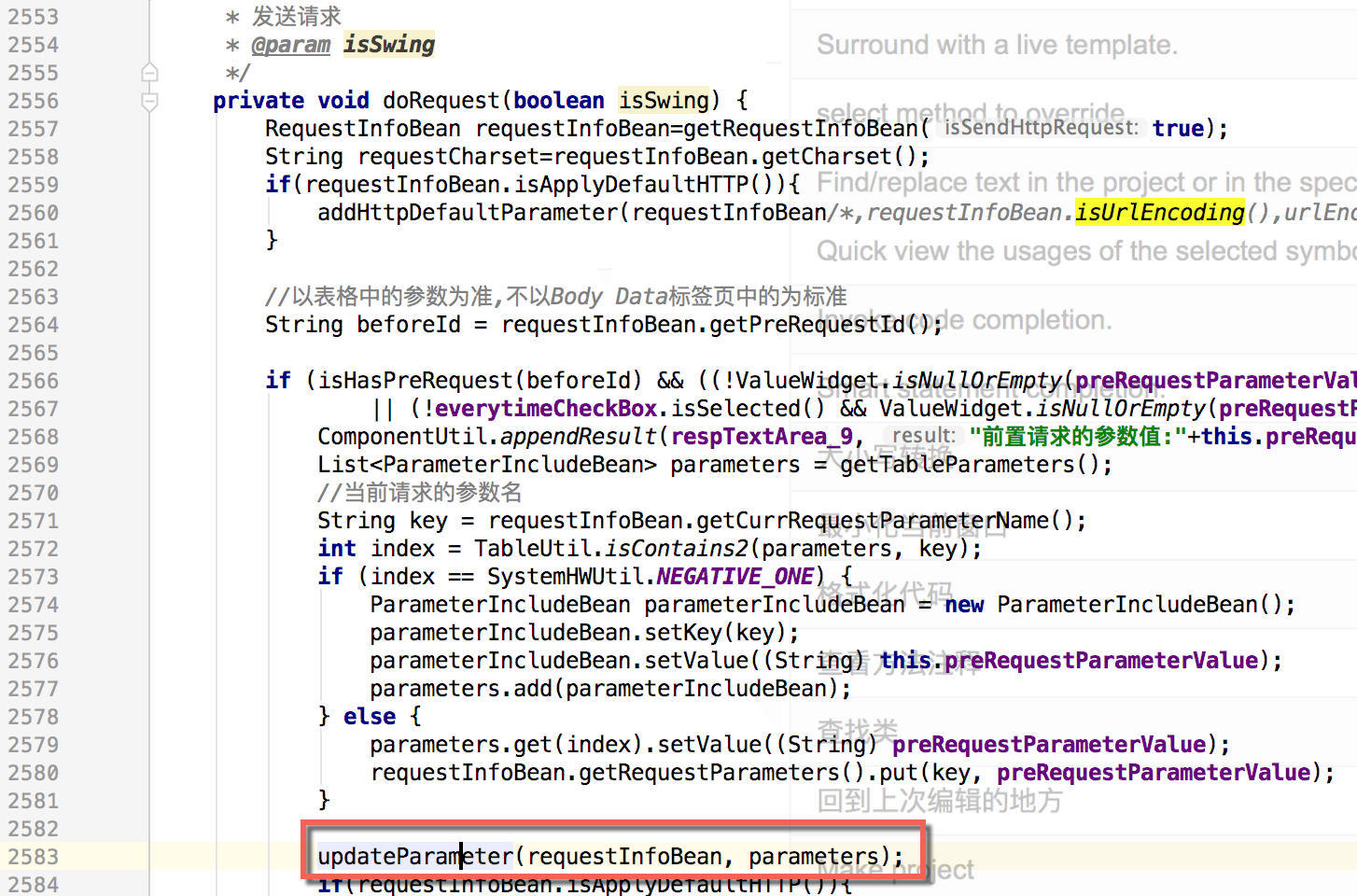Click line number 2553 in the gutter

[x=33, y=17]
